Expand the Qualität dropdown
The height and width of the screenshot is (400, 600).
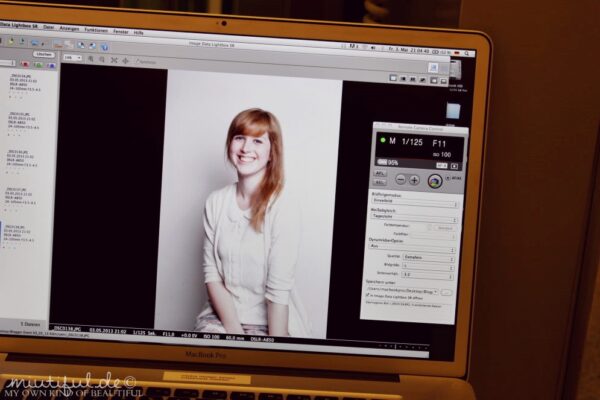tap(428, 256)
